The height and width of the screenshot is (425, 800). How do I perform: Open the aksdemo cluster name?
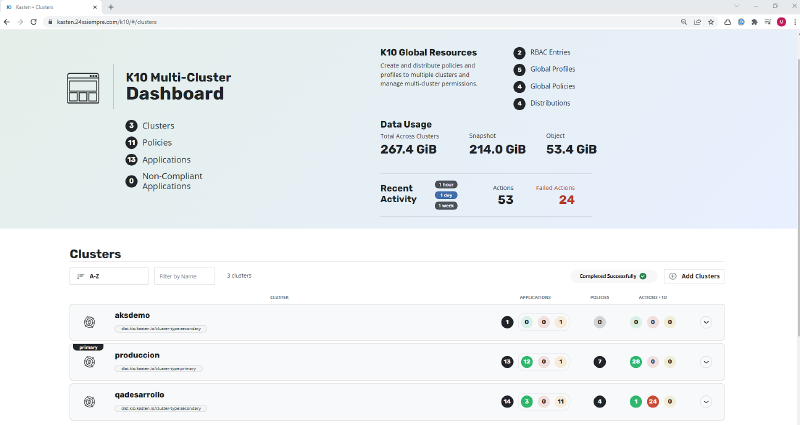pos(132,315)
